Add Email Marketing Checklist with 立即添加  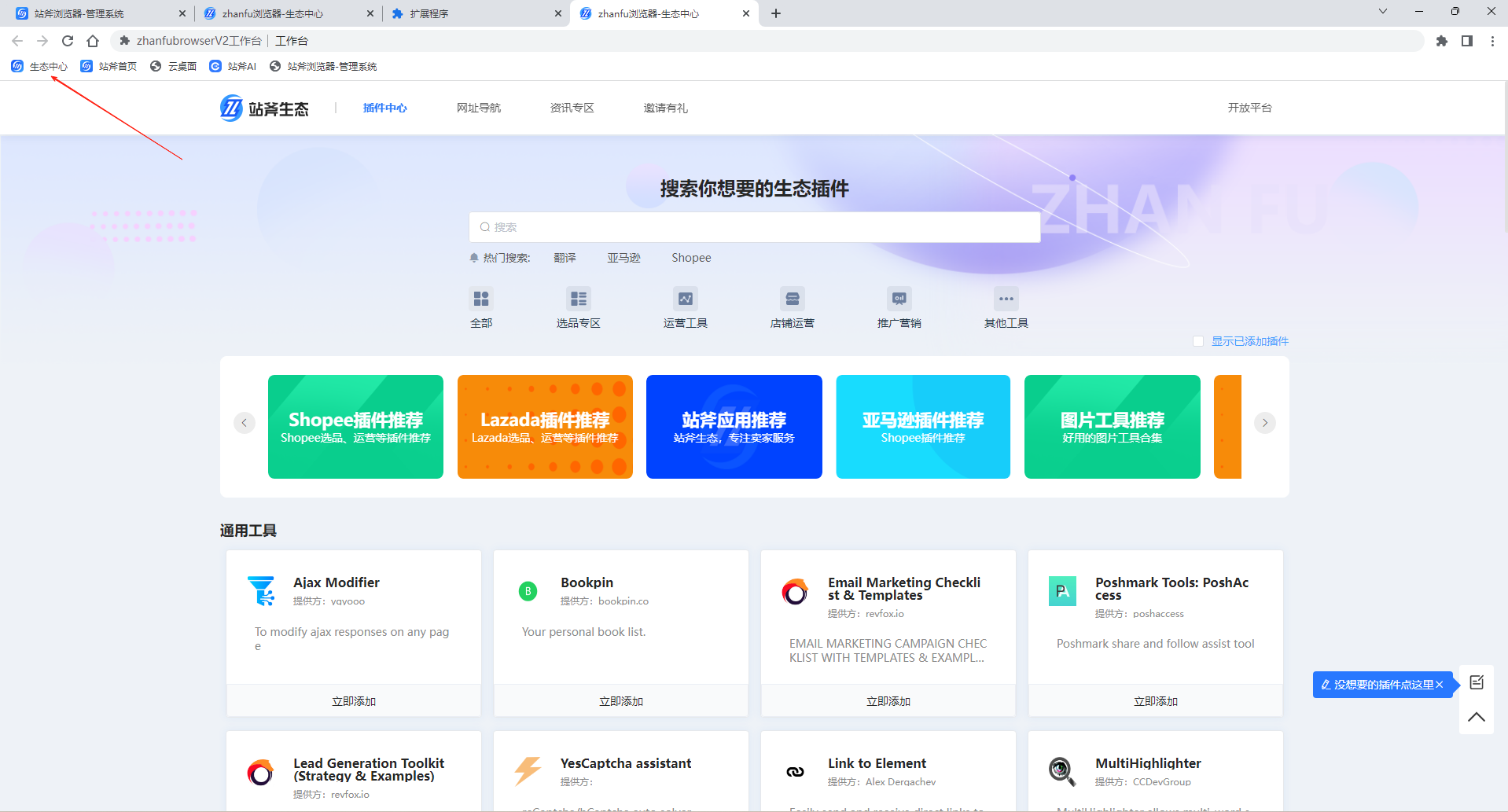[888, 701]
